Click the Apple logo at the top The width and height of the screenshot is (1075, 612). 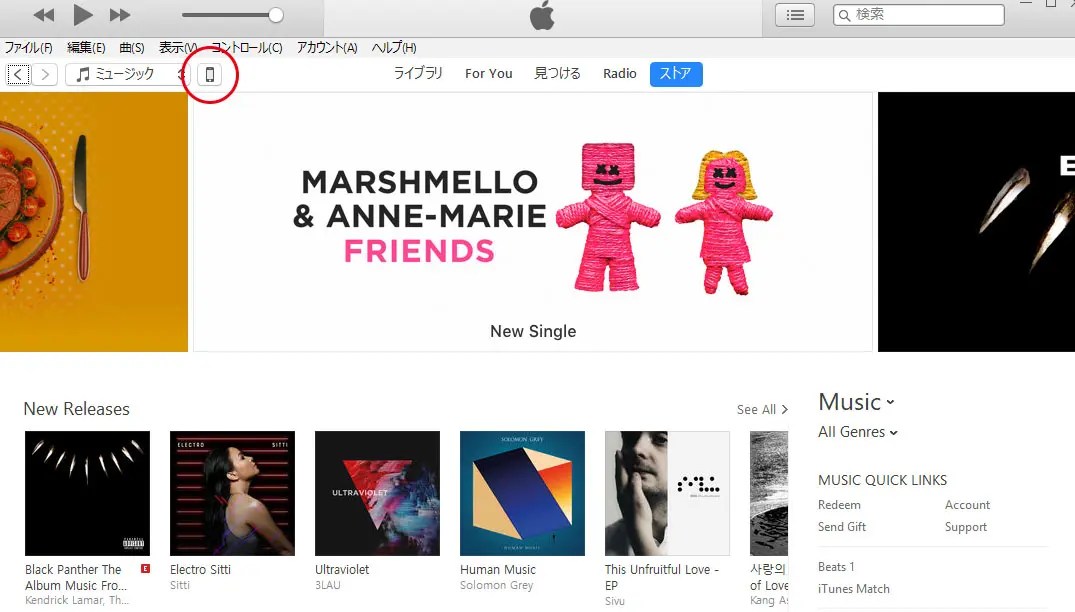[x=542, y=16]
